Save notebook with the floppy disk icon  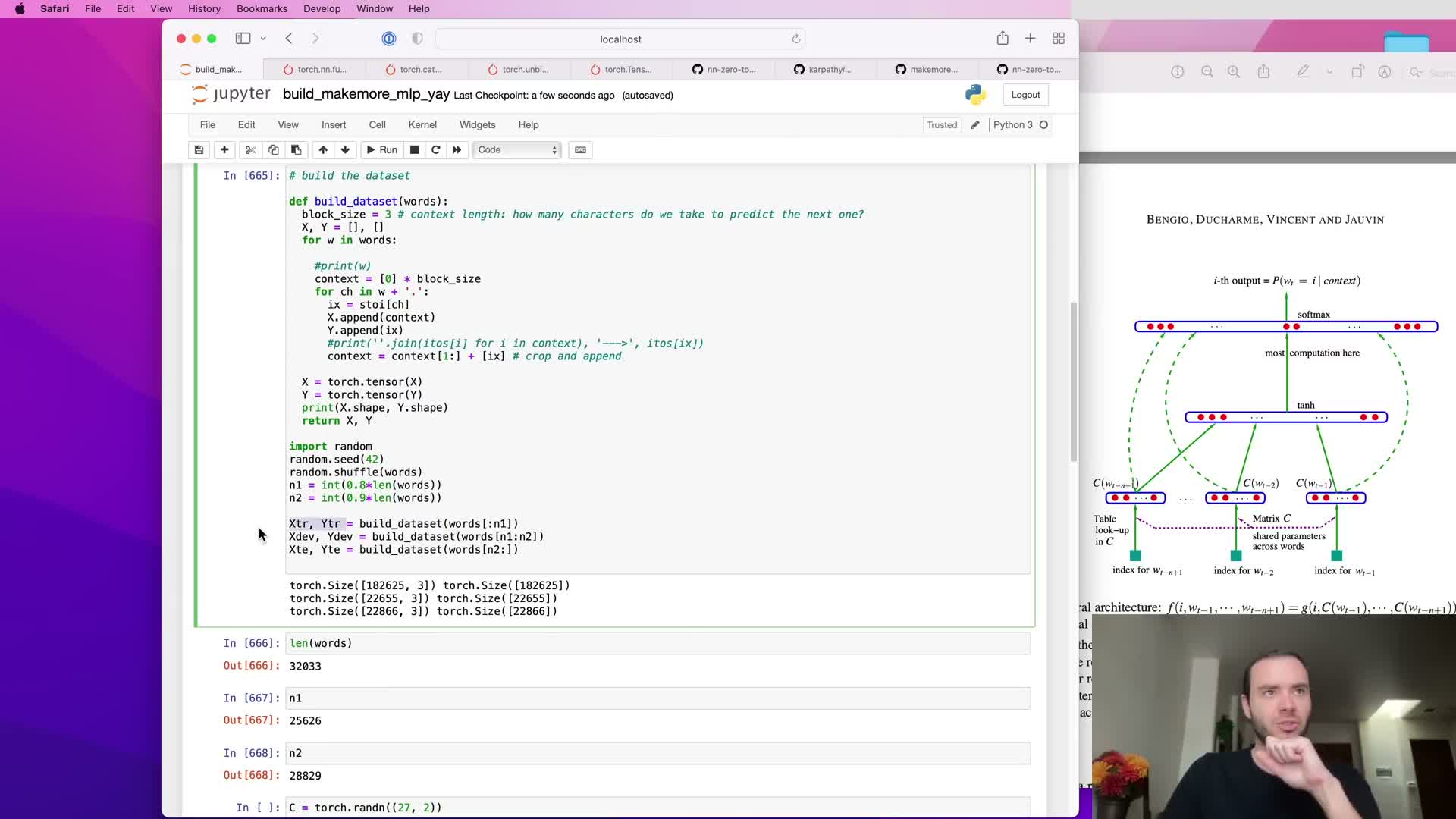click(199, 149)
